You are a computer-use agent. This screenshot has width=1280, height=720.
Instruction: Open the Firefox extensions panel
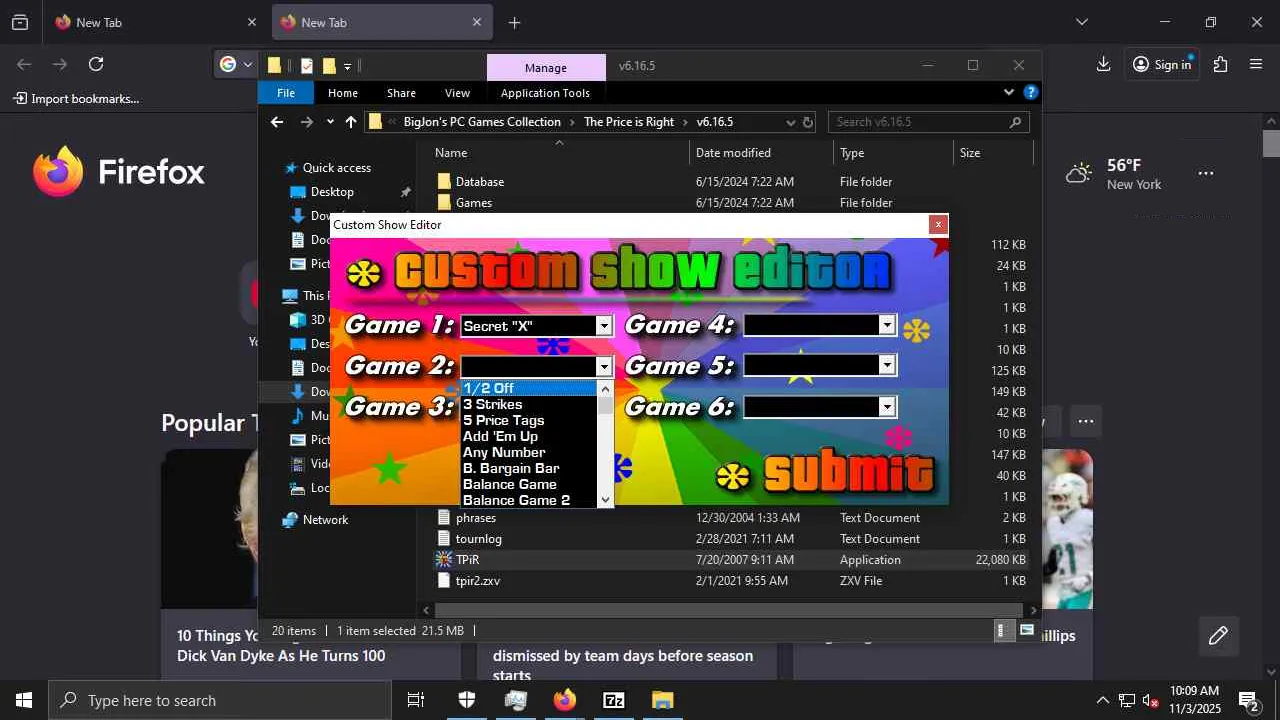[x=1220, y=64]
